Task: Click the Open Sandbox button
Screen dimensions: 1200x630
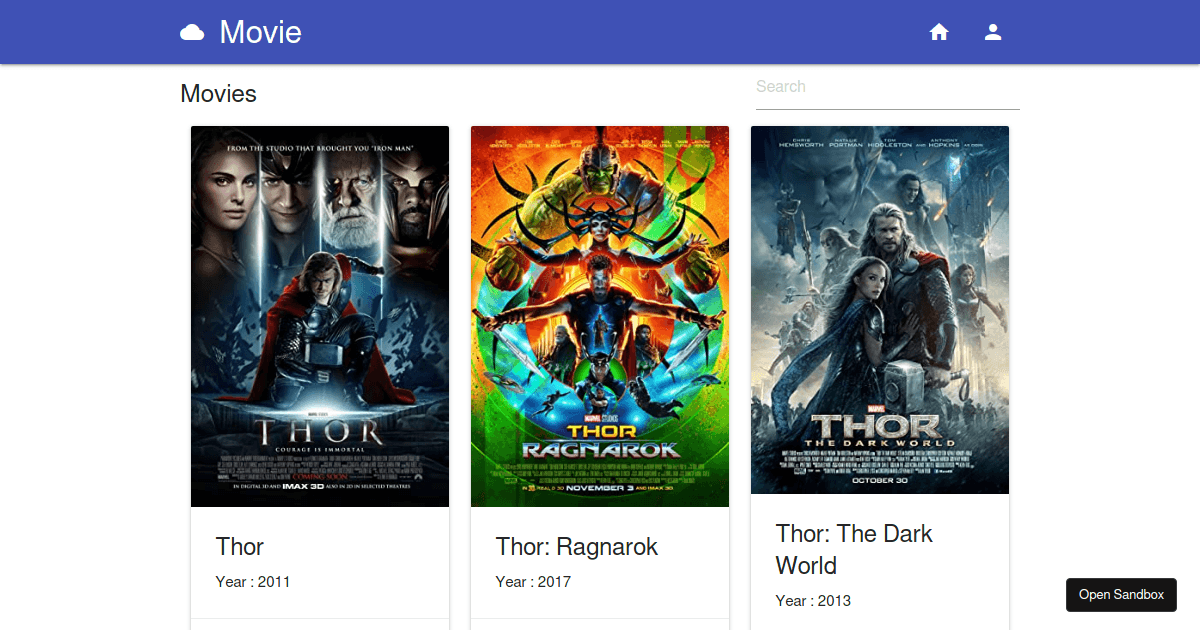Action: [1121, 594]
